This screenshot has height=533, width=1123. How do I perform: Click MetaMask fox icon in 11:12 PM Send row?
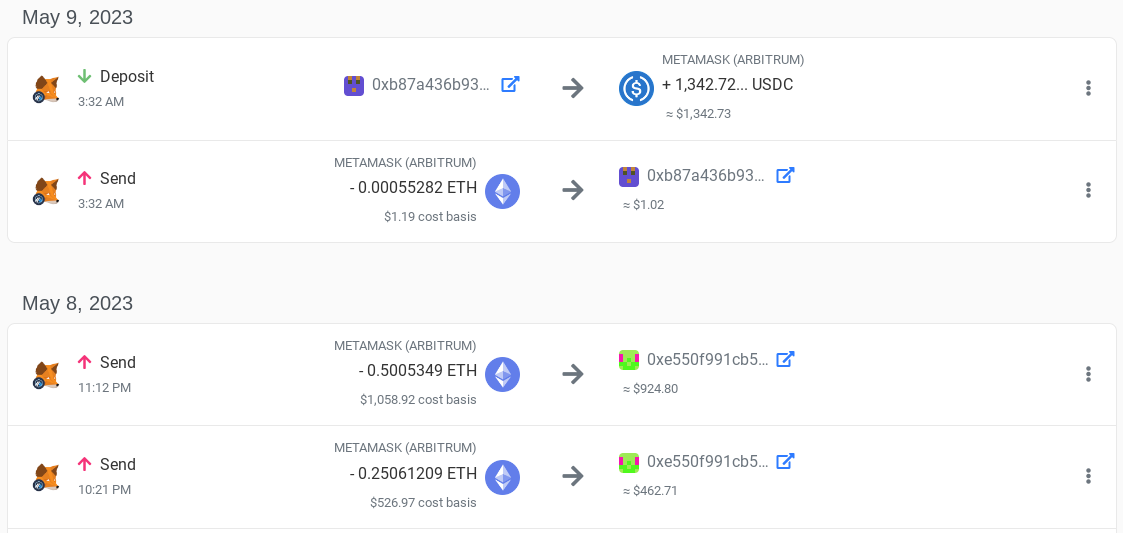[47, 375]
